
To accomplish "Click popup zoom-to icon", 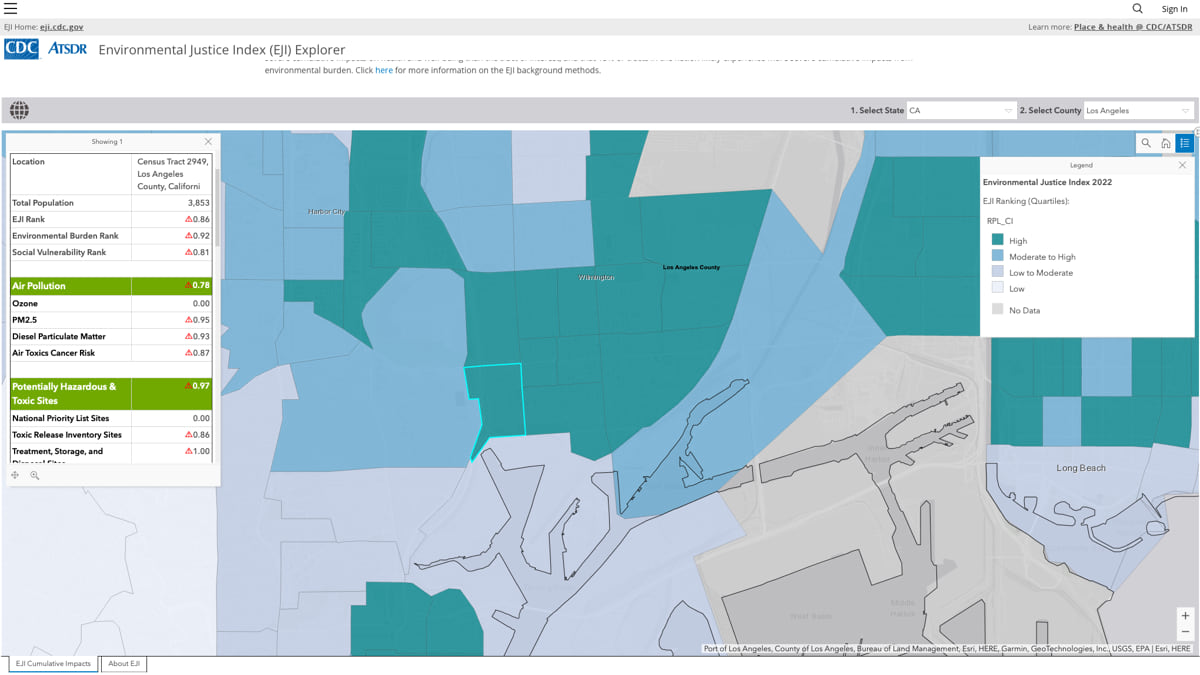I will (x=34, y=475).
